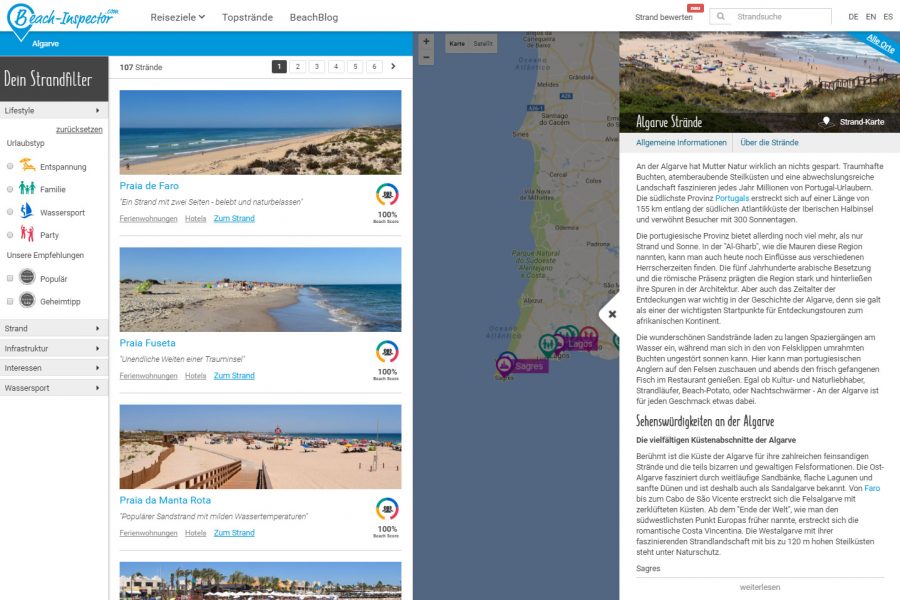Click weiterlesen to expand the description

pyautogui.click(x=759, y=587)
